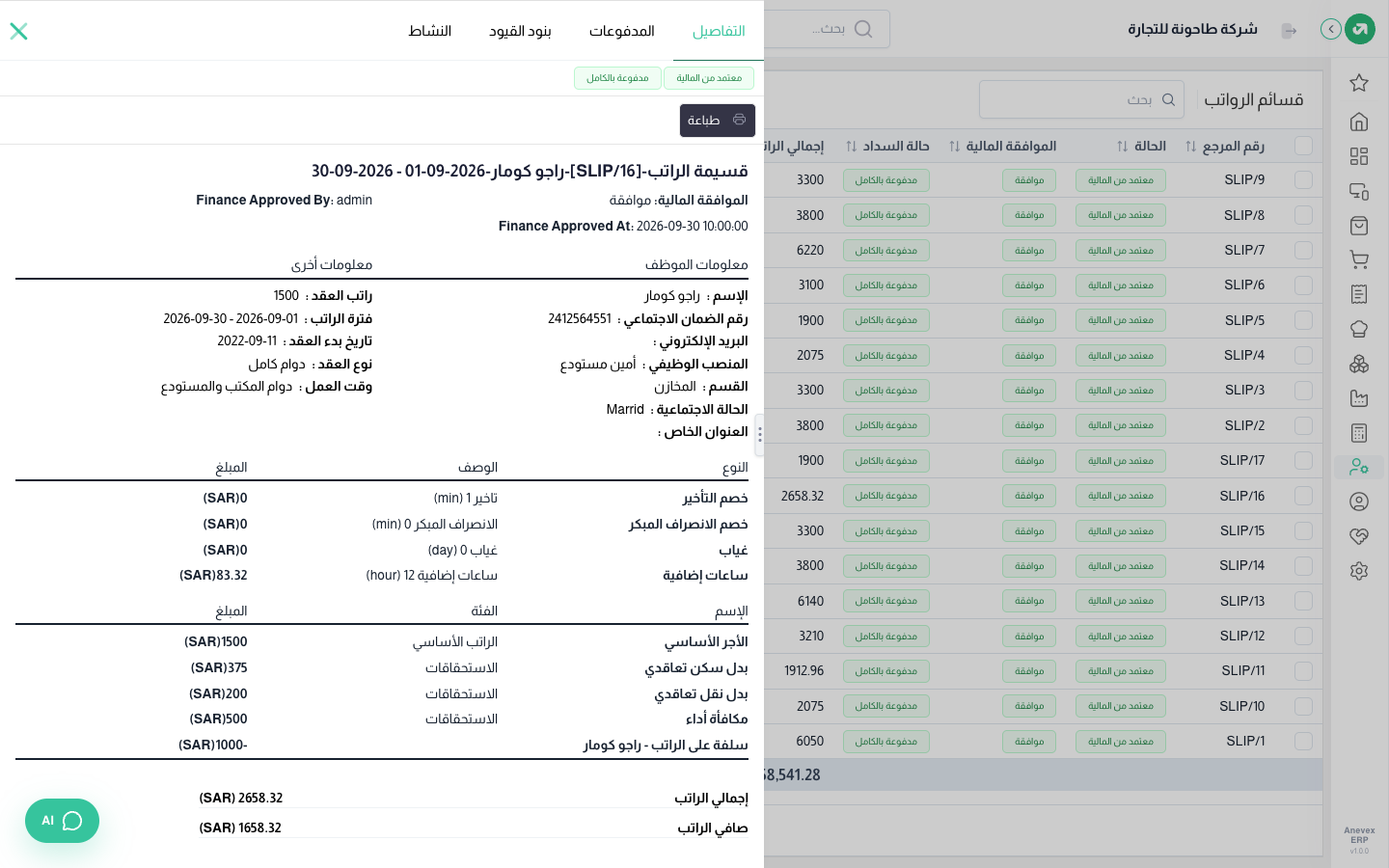
Task: Sort by حالة السداد column arrows
Action: pos(852,147)
